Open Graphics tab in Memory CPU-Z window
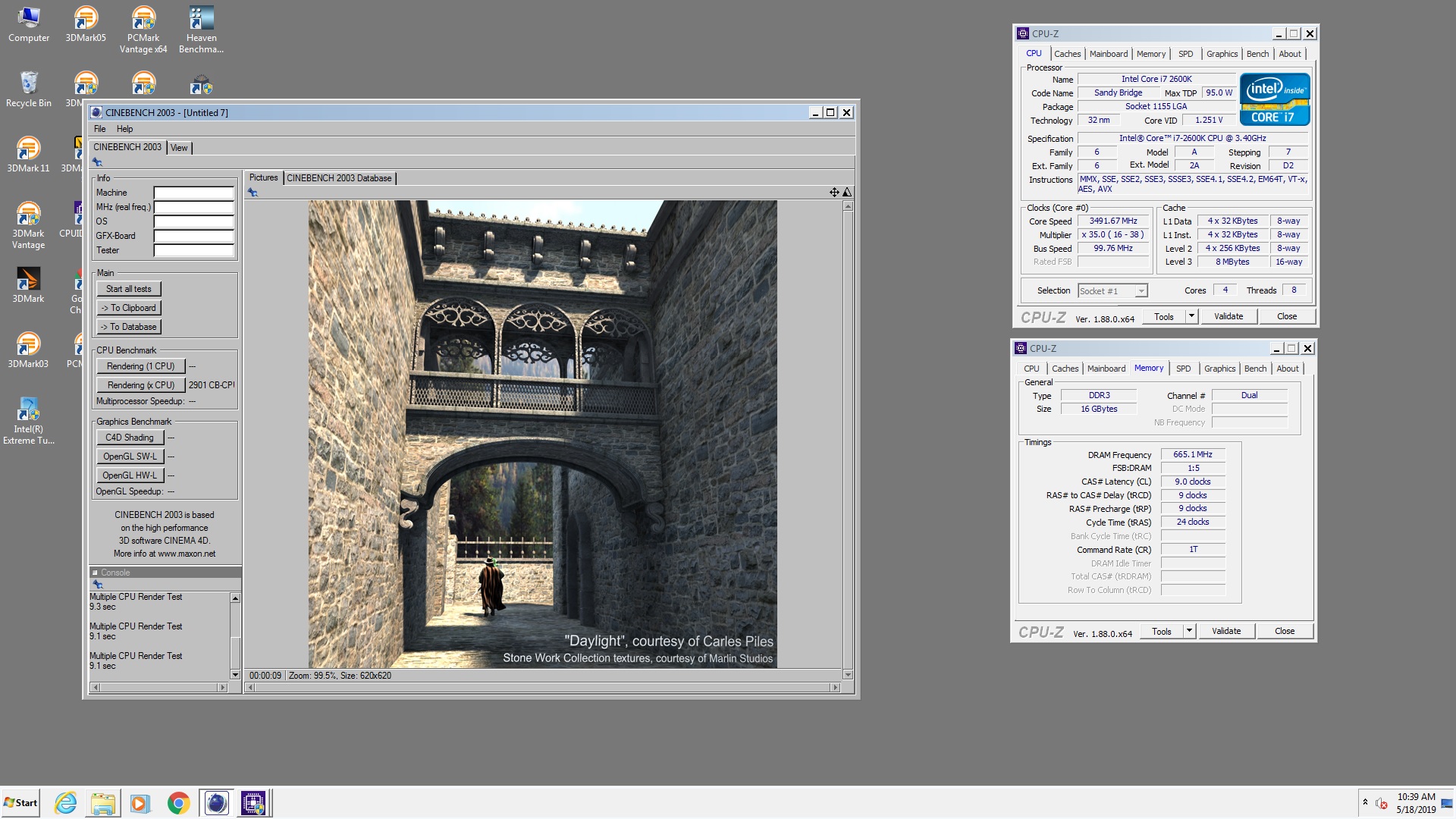Viewport: 1456px width, 819px height. click(1219, 369)
